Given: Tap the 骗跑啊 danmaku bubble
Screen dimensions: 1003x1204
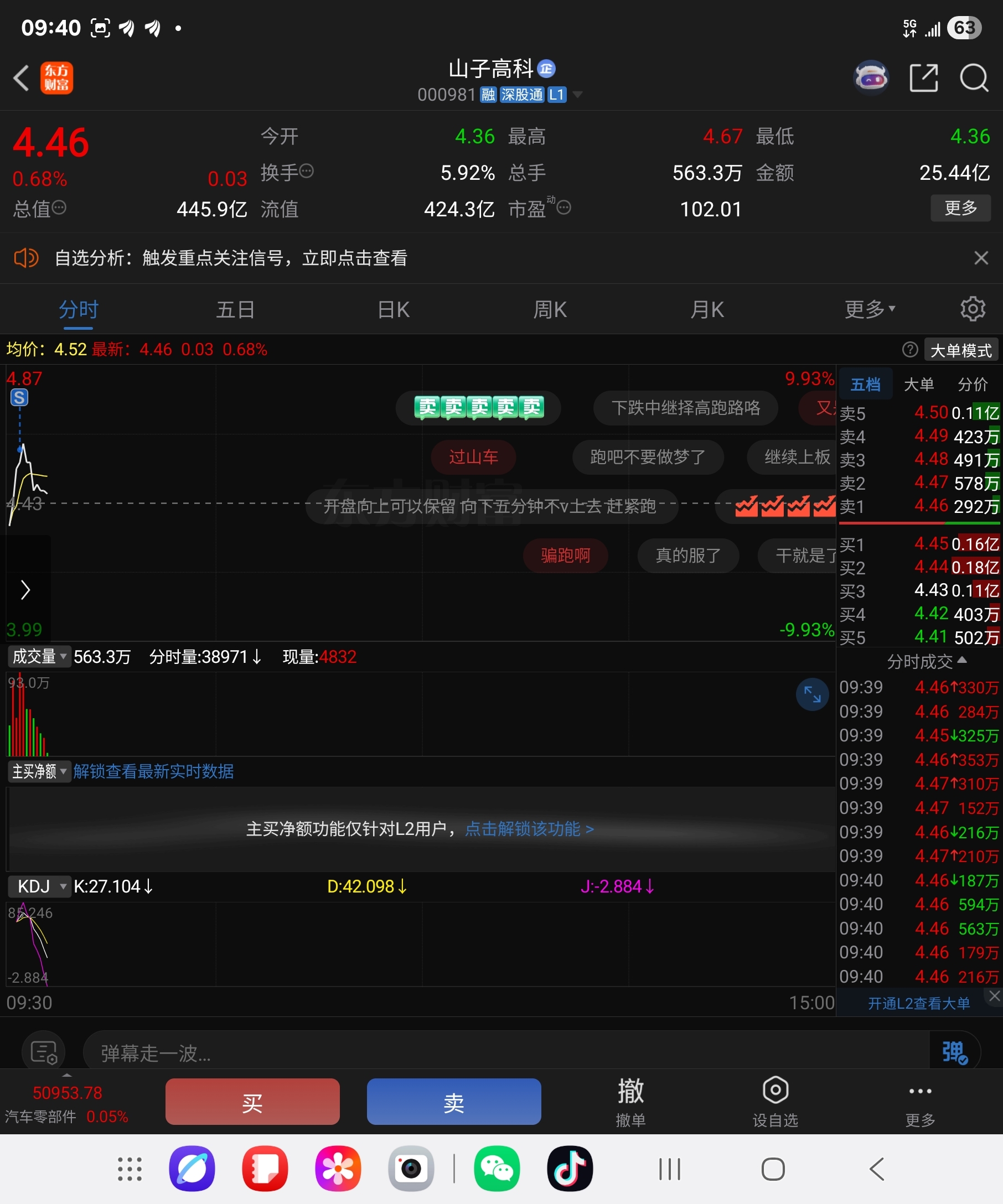Looking at the screenshot, I should pos(566,555).
